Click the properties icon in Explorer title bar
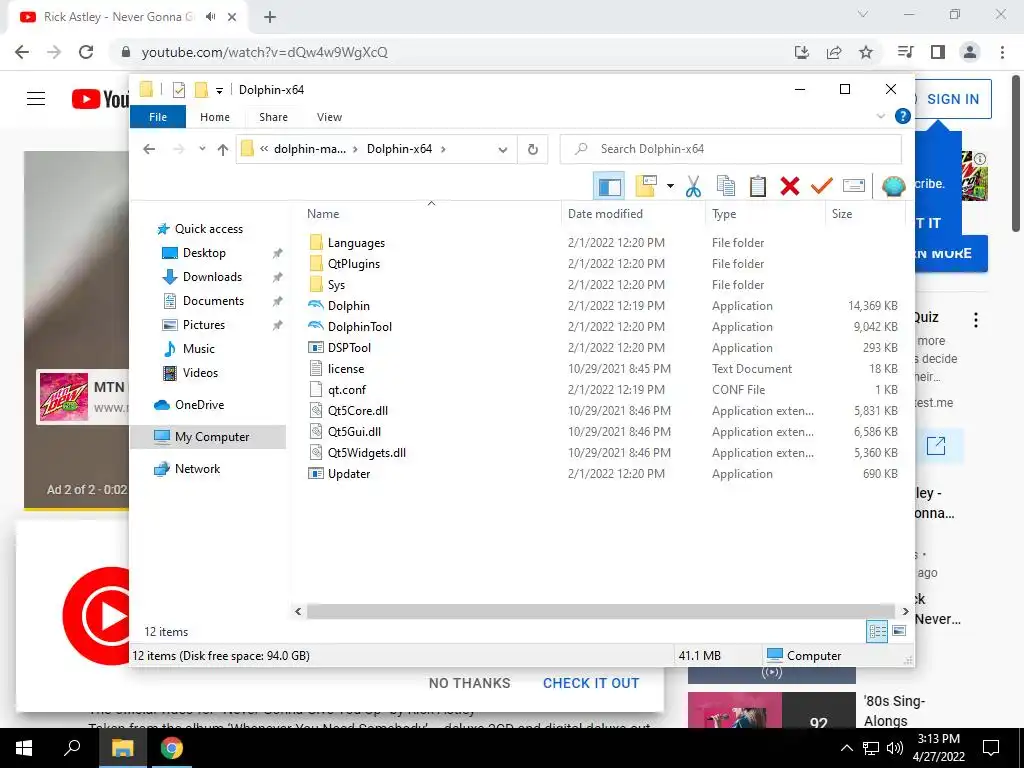The height and width of the screenshot is (768, 1024). pos(179,89)
